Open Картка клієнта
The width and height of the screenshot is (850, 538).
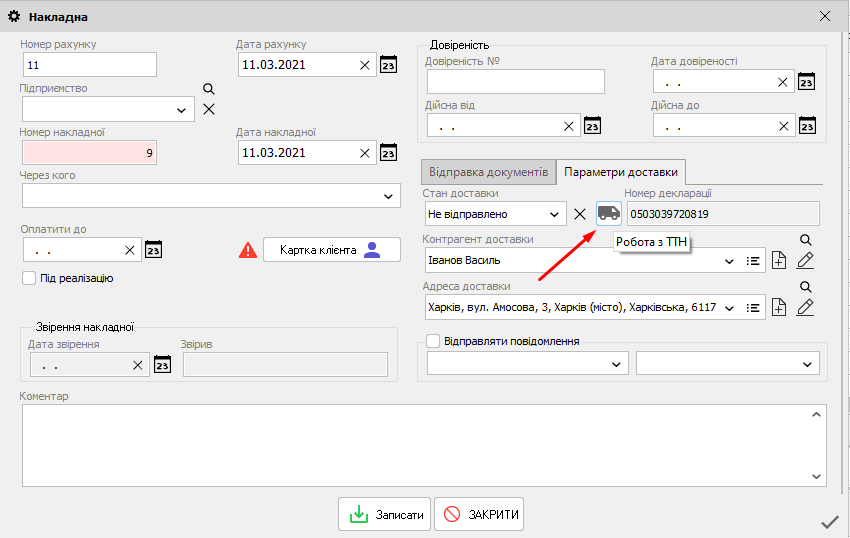pos(330,250)
